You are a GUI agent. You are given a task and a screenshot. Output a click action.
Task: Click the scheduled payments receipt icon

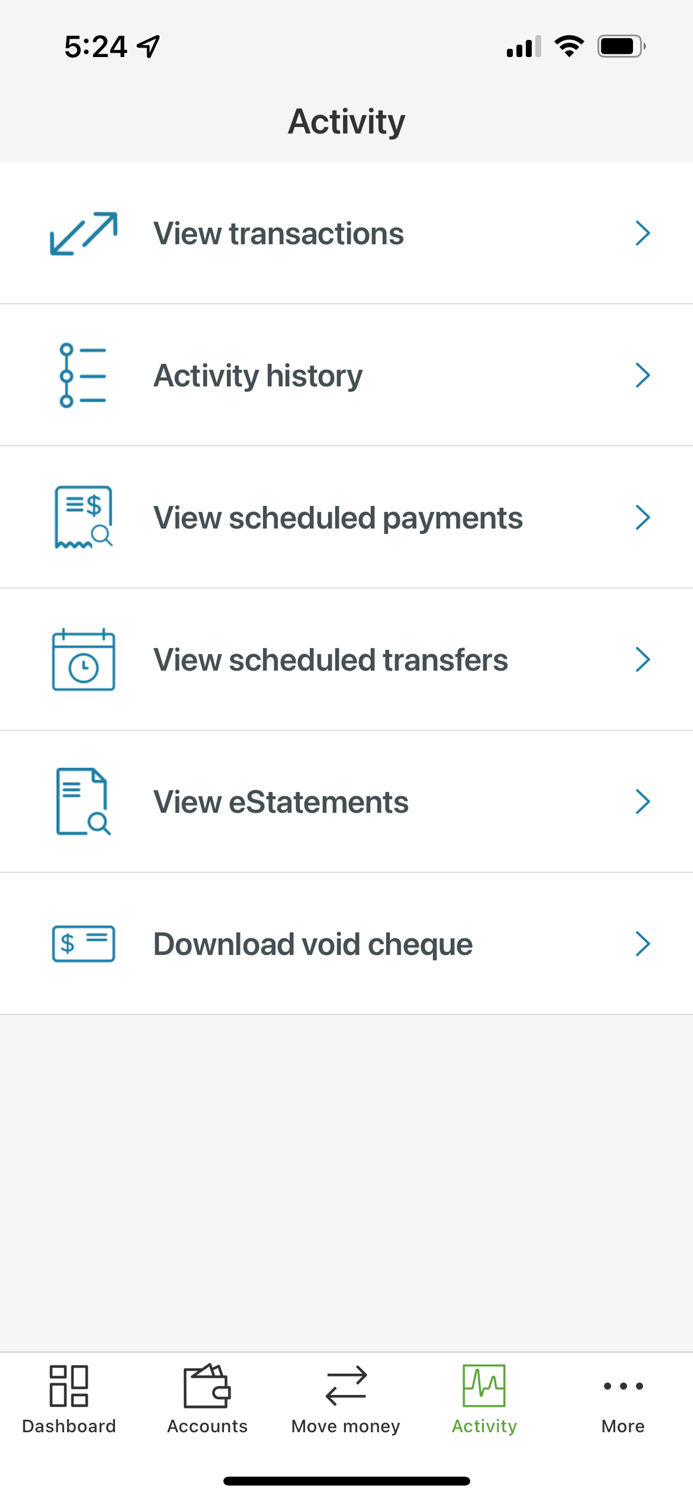(x=83, y=517)
